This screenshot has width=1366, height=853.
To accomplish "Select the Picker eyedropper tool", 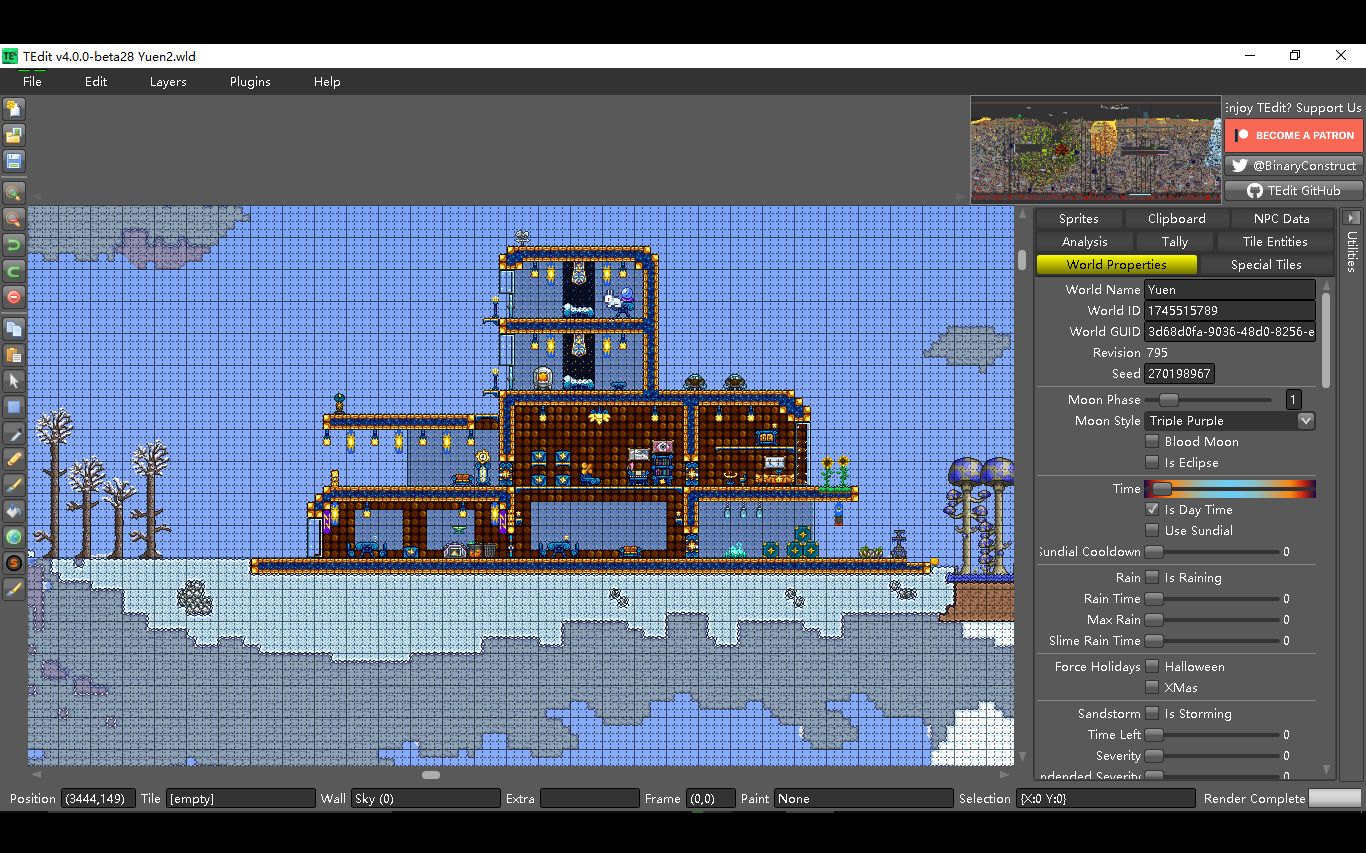I will click(14, 433).
